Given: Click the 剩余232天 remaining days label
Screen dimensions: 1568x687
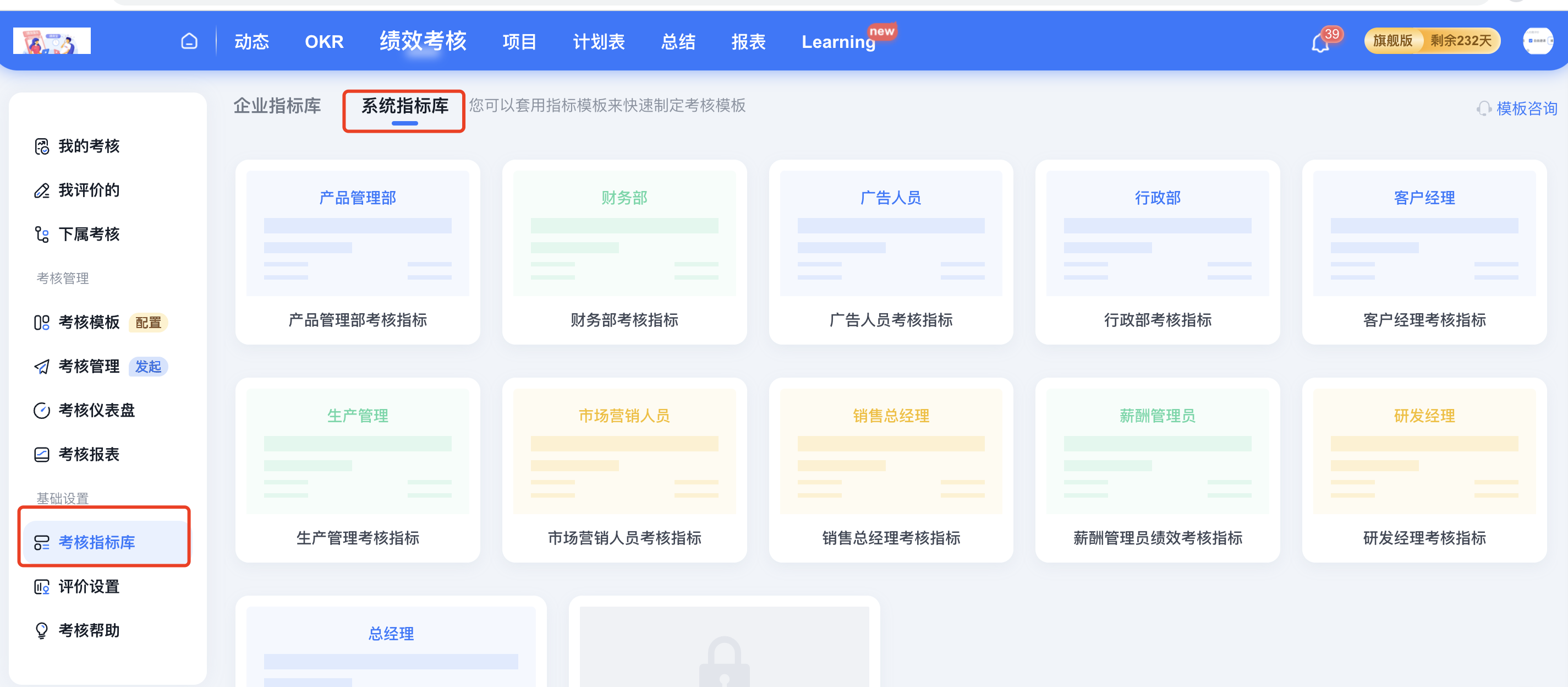Looking at the screenshot, I should [1461, 41].
